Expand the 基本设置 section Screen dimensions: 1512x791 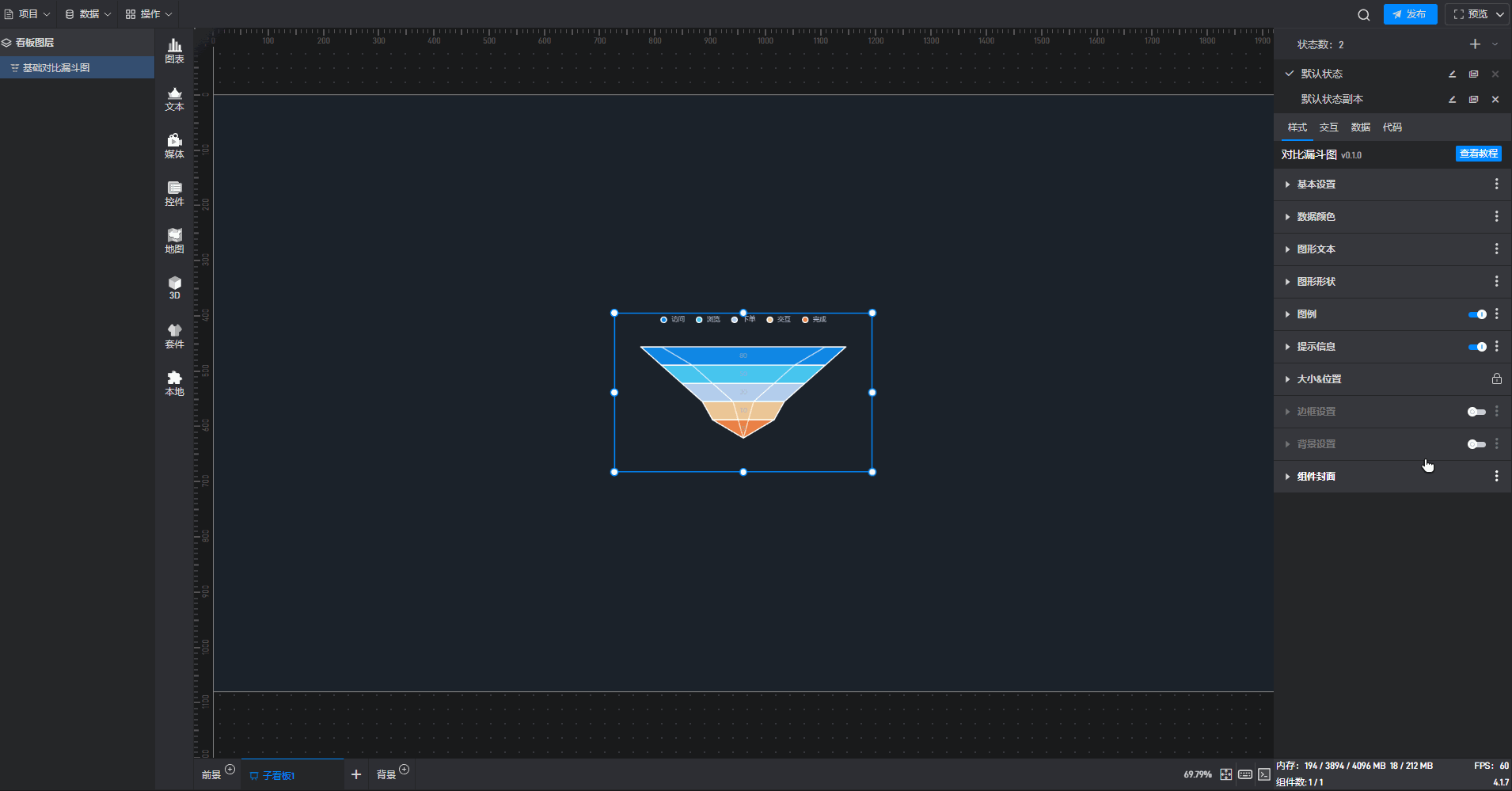(x=1316, y=184)
